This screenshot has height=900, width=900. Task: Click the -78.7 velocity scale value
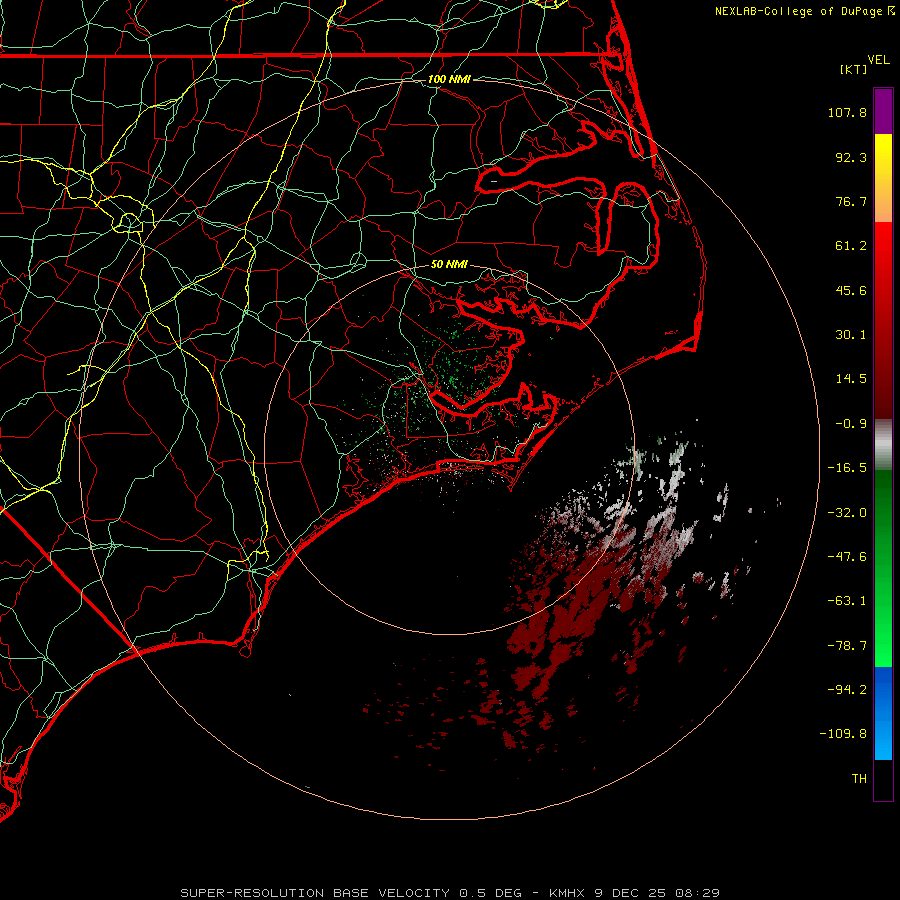coord(847,646)
